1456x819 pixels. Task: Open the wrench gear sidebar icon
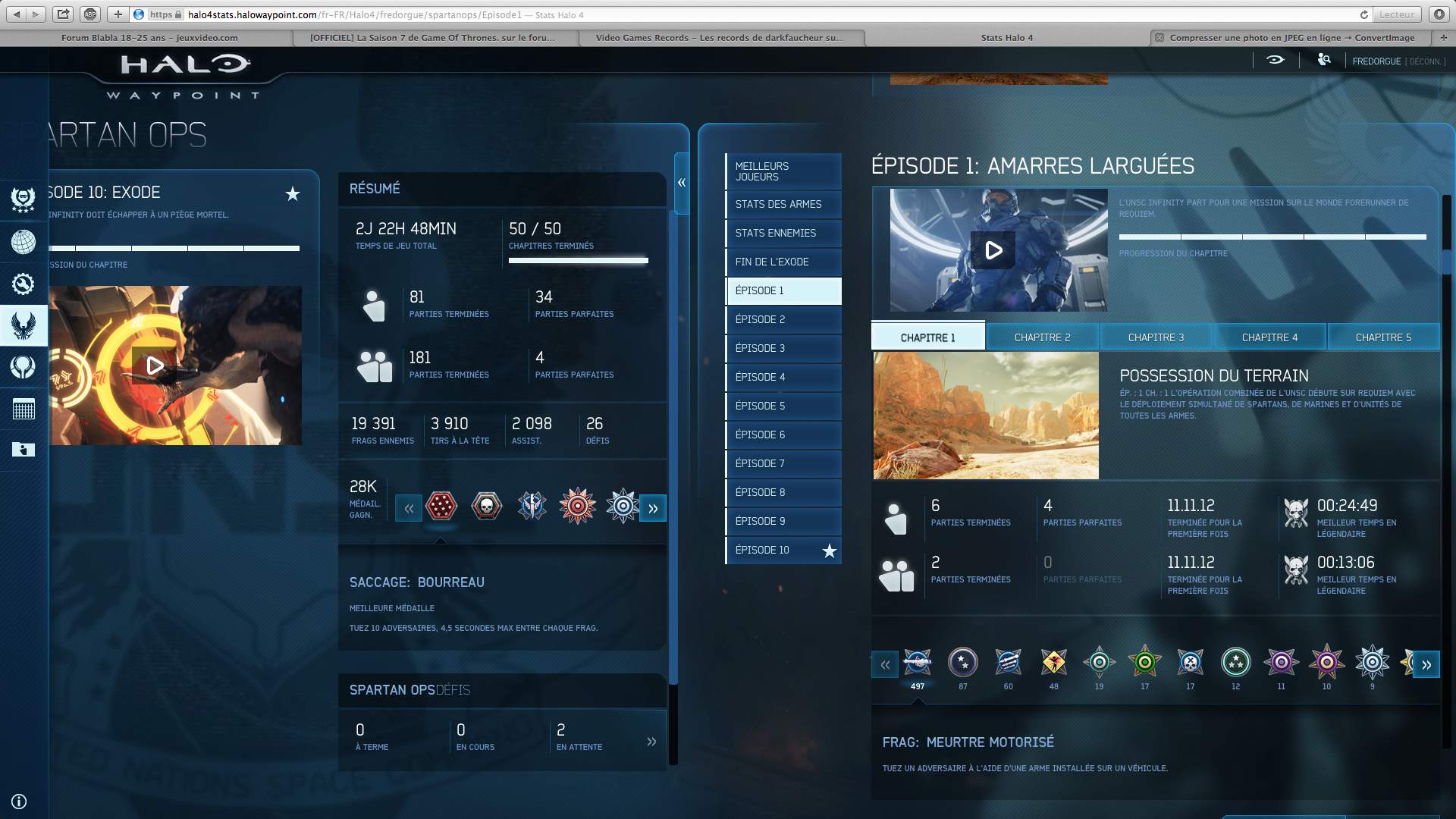23,284
